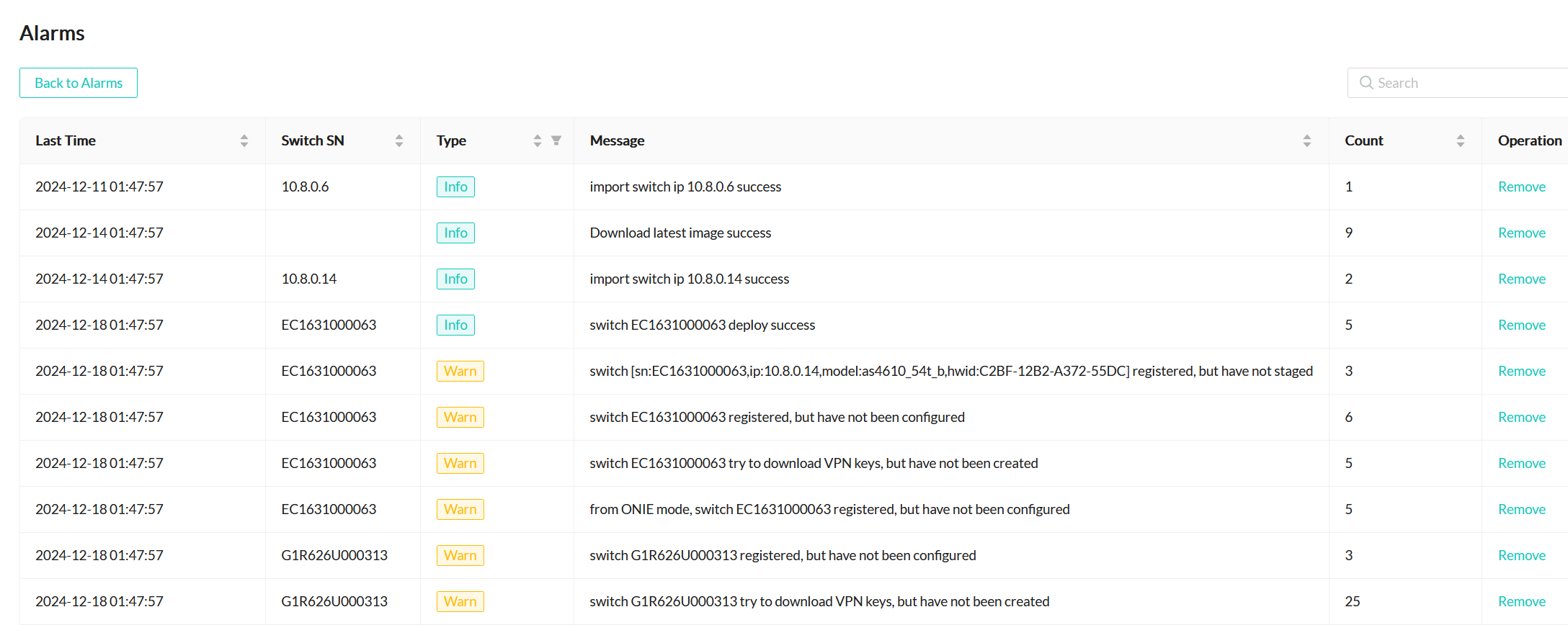Viewport: 1568px width, 625px height.
Task: Click the search magnifier icon
Action: click(x=1366, y=83)
